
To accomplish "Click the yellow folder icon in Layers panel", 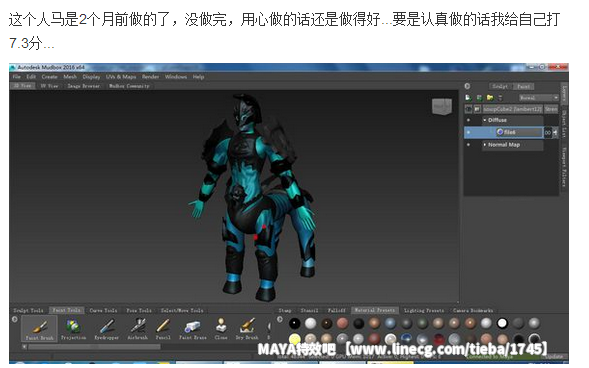I will coord(490,98).
